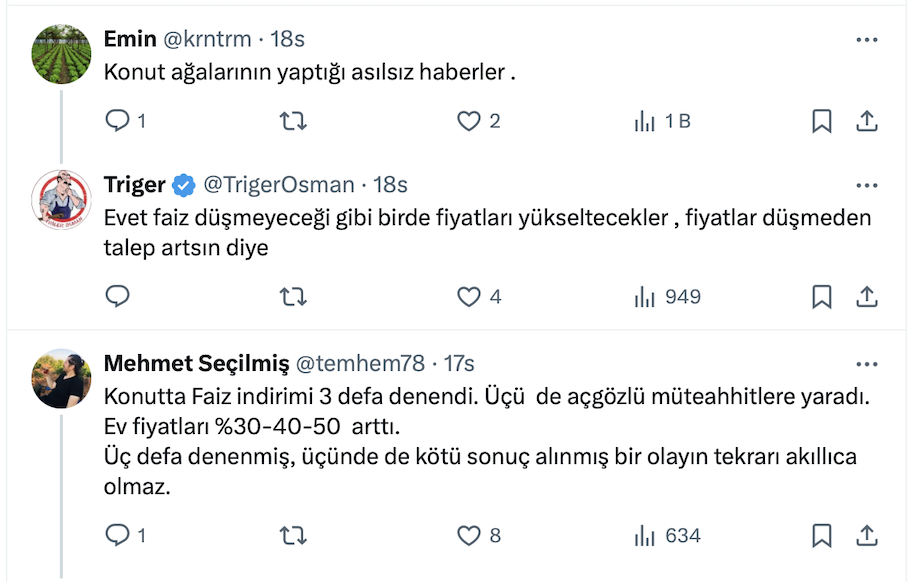Open more options on Mehmet Seçilmiş's tweet
Screen dimensions: 912x582
coord(867,363)
